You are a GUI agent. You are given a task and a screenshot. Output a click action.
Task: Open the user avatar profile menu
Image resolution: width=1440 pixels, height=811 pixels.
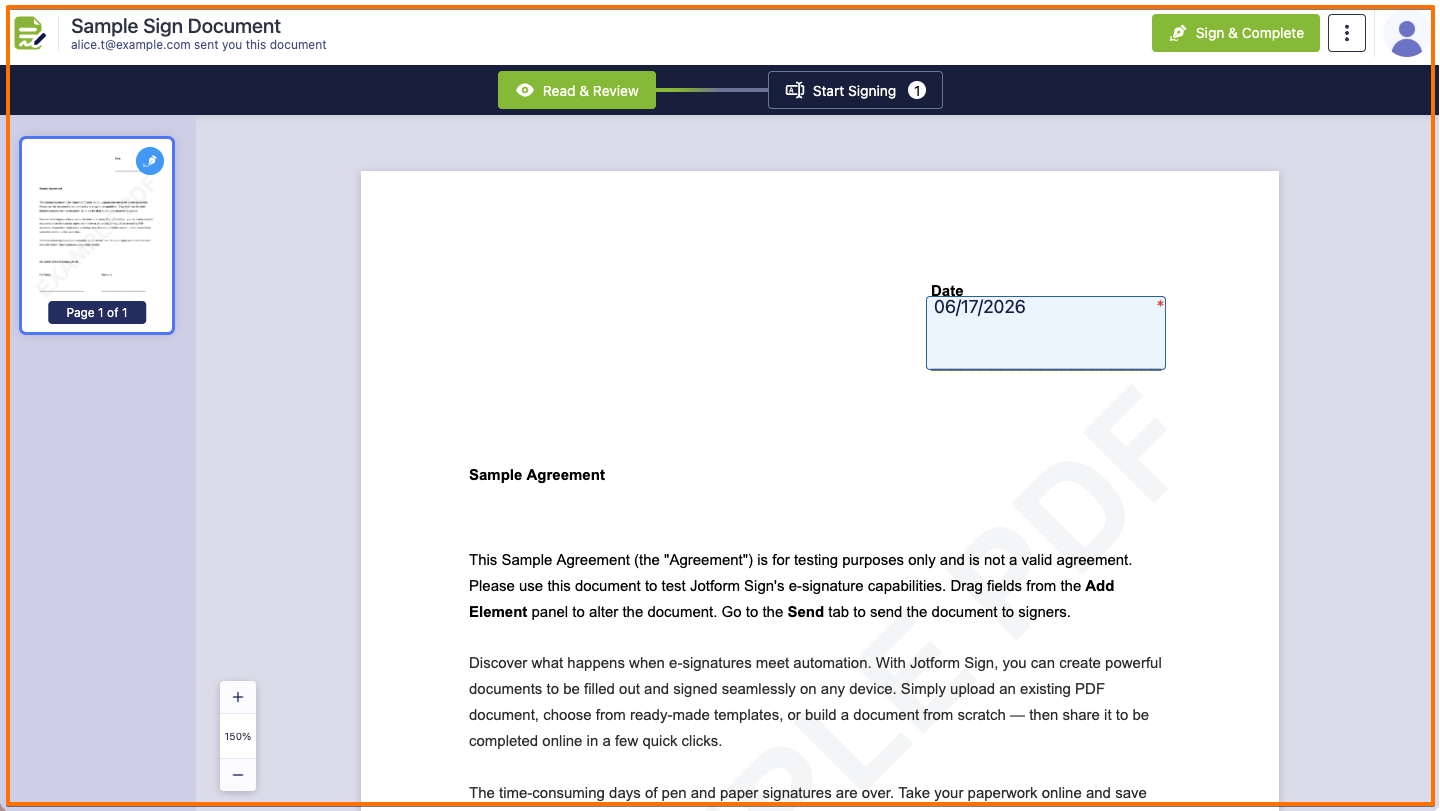[x=1407, y=33]
